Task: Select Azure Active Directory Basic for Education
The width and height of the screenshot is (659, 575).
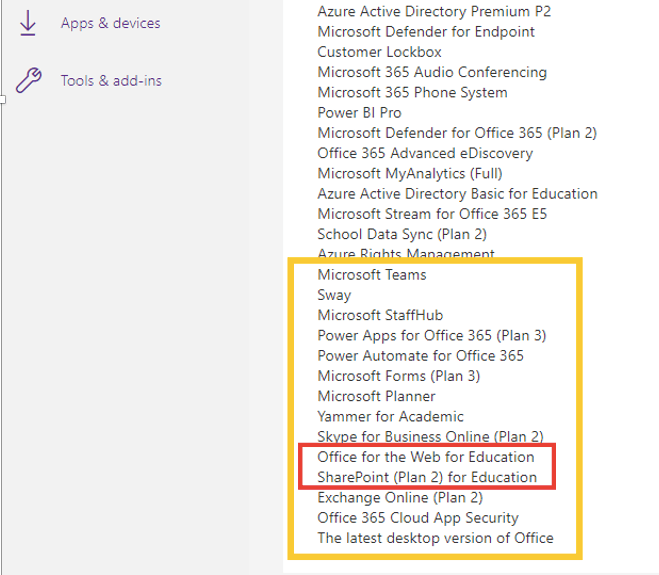Action: pyautogui.click(x=457, y=194)
